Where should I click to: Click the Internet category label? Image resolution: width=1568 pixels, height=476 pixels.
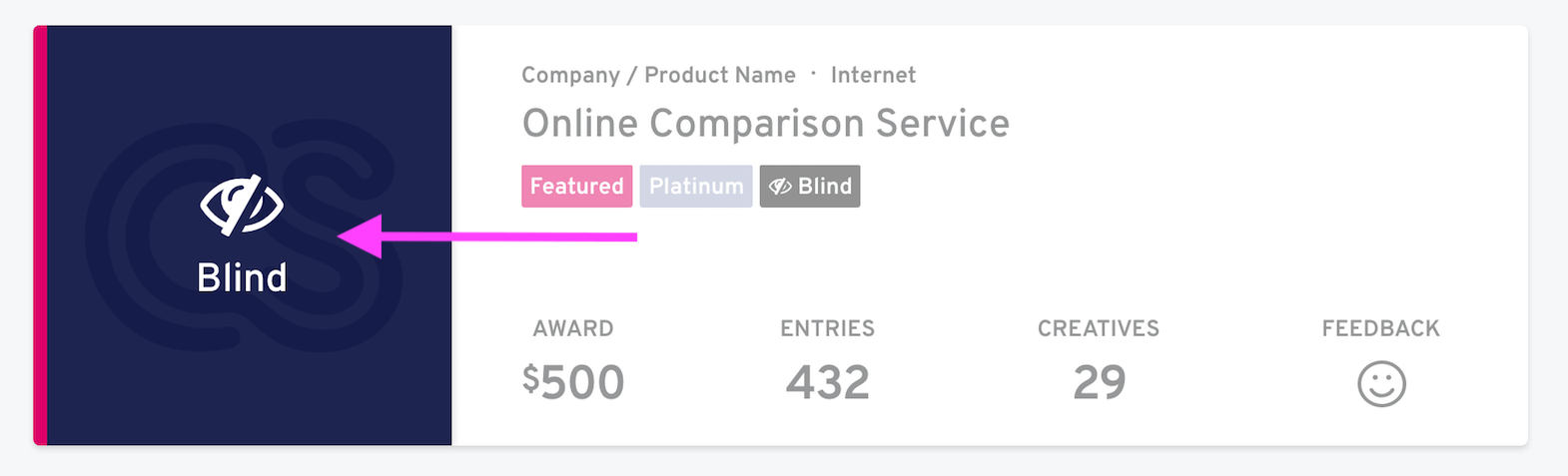873,75
